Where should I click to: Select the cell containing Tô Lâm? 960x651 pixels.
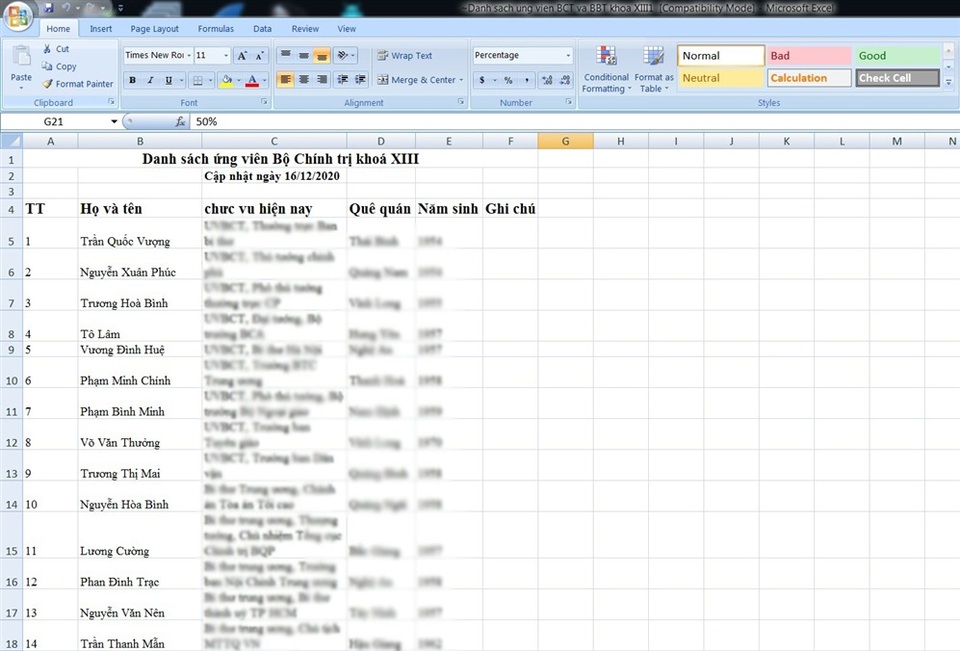(x=139, y=333)
